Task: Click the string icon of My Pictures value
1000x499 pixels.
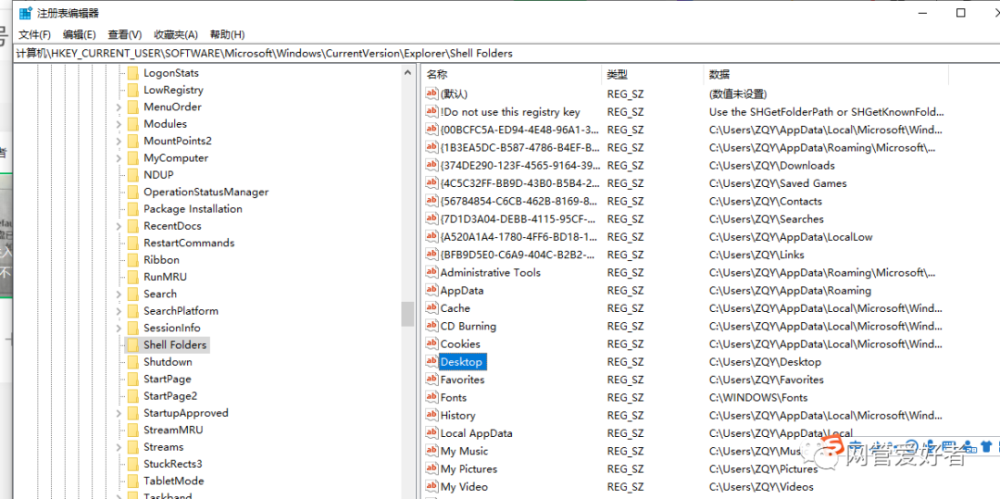Action: [x=432, y=469]
